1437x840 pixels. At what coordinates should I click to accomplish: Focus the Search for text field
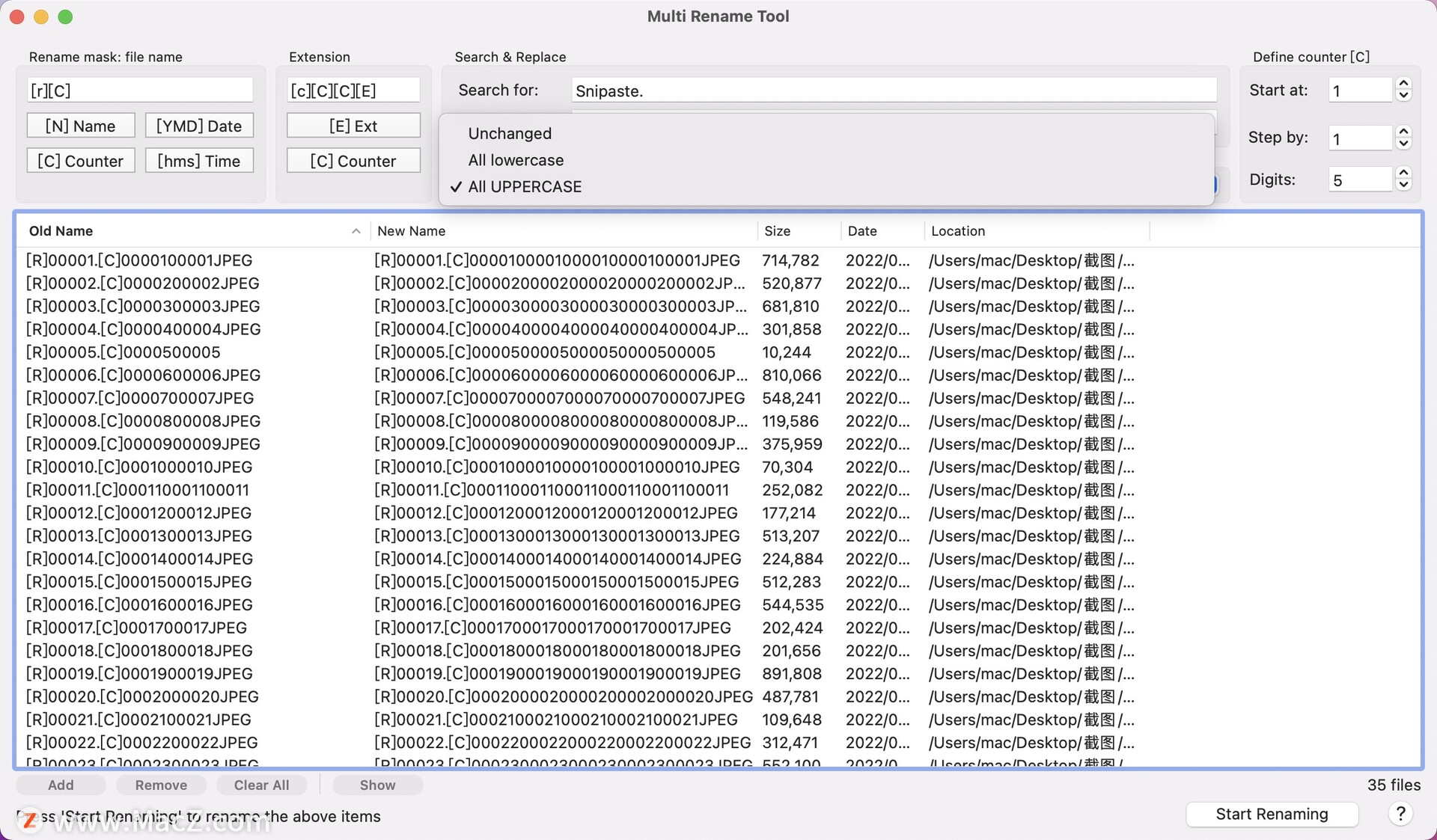tap(894, 91)
